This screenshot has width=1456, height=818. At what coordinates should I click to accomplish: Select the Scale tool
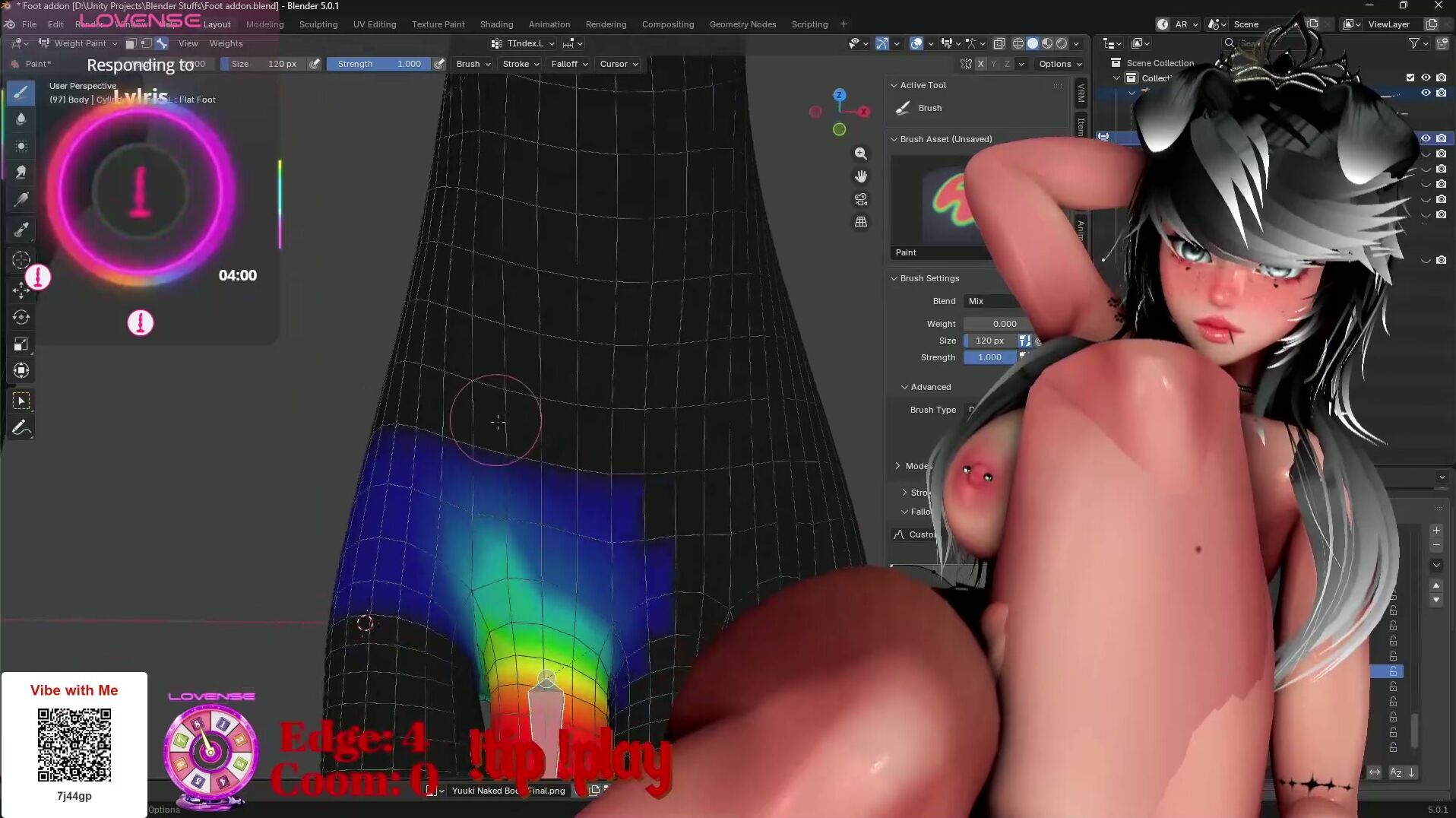21,344
